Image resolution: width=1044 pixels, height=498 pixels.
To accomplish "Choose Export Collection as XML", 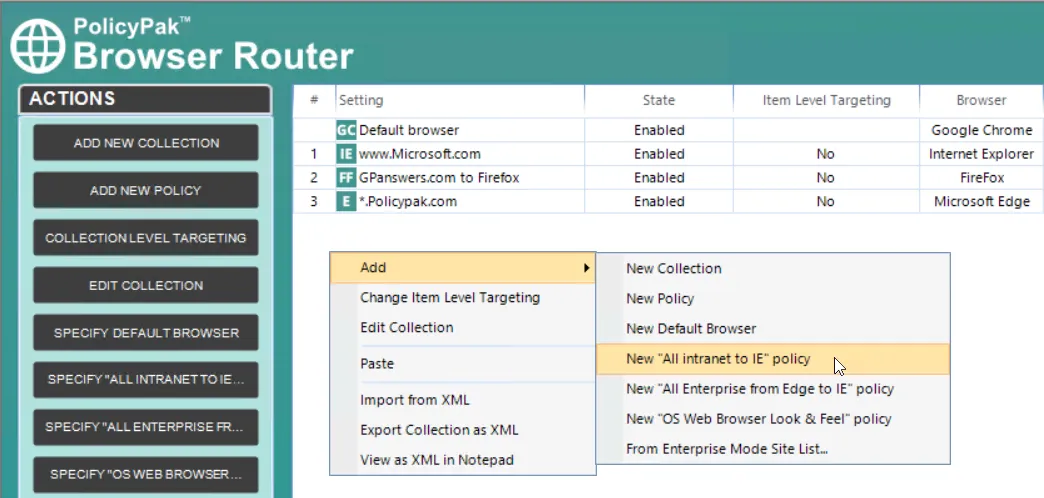I will click(x=463, y=430).
